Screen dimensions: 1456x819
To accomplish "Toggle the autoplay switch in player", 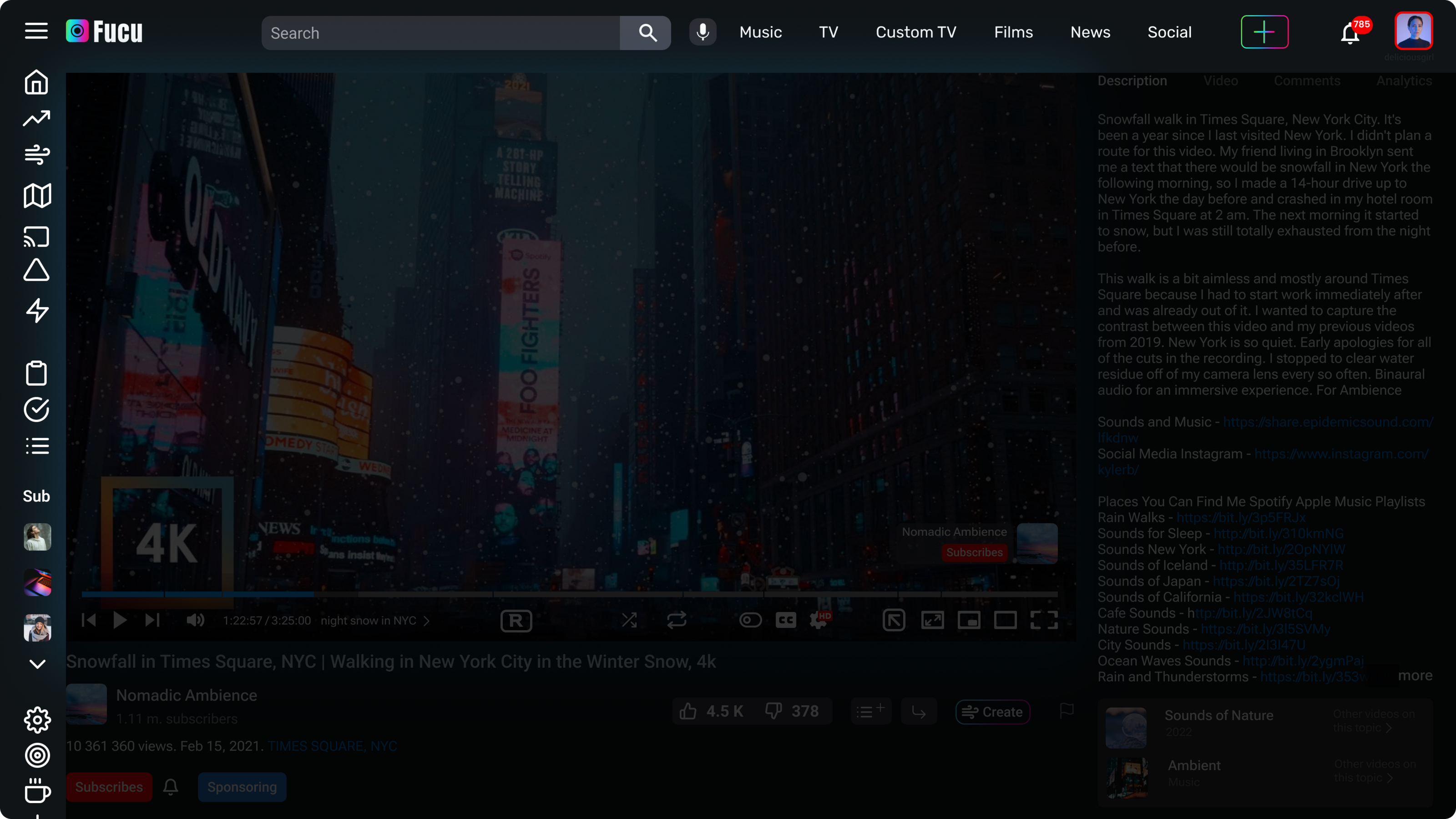I will tap(750, 620).
